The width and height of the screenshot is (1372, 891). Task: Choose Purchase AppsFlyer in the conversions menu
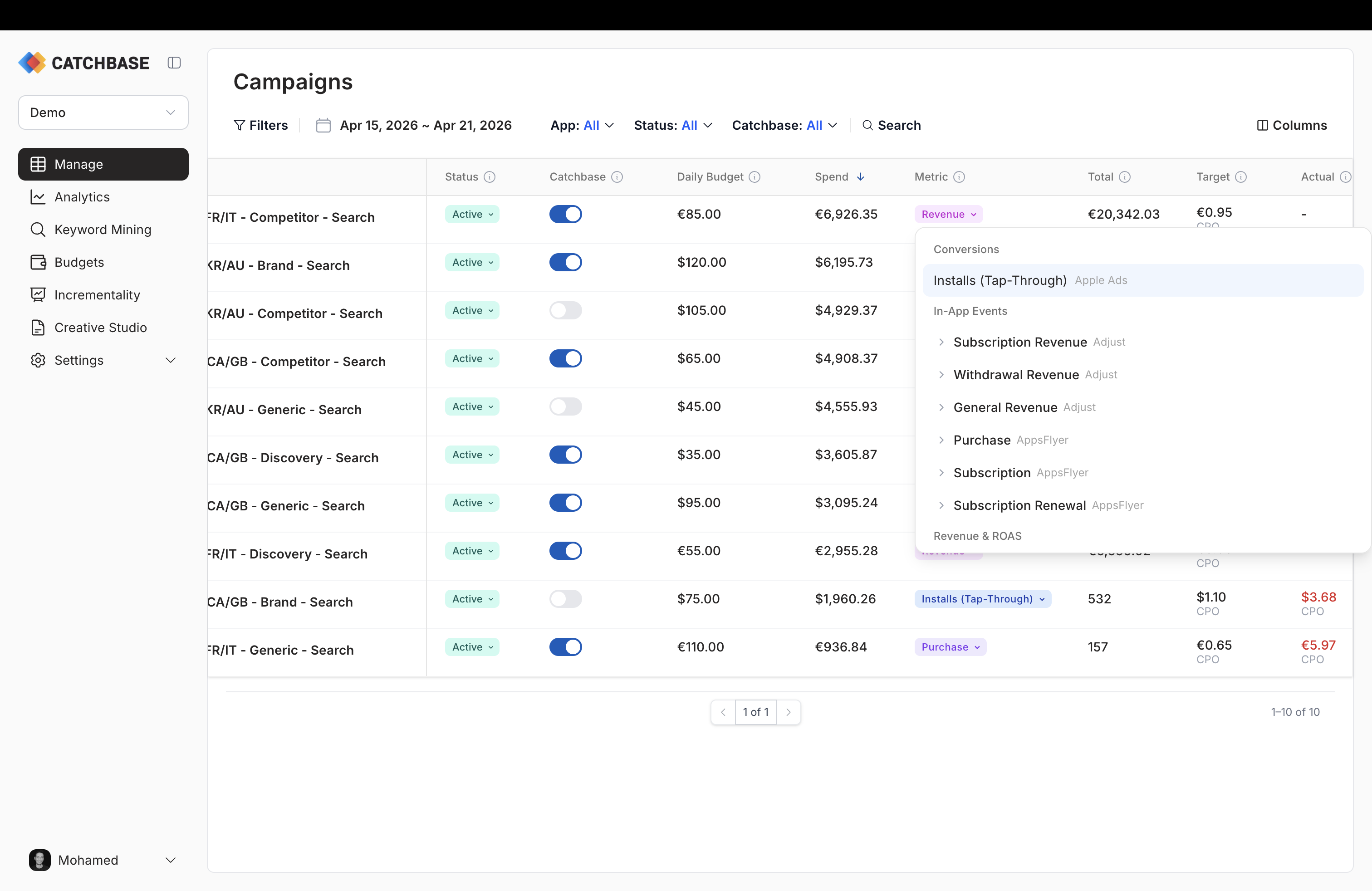point(982,440)
